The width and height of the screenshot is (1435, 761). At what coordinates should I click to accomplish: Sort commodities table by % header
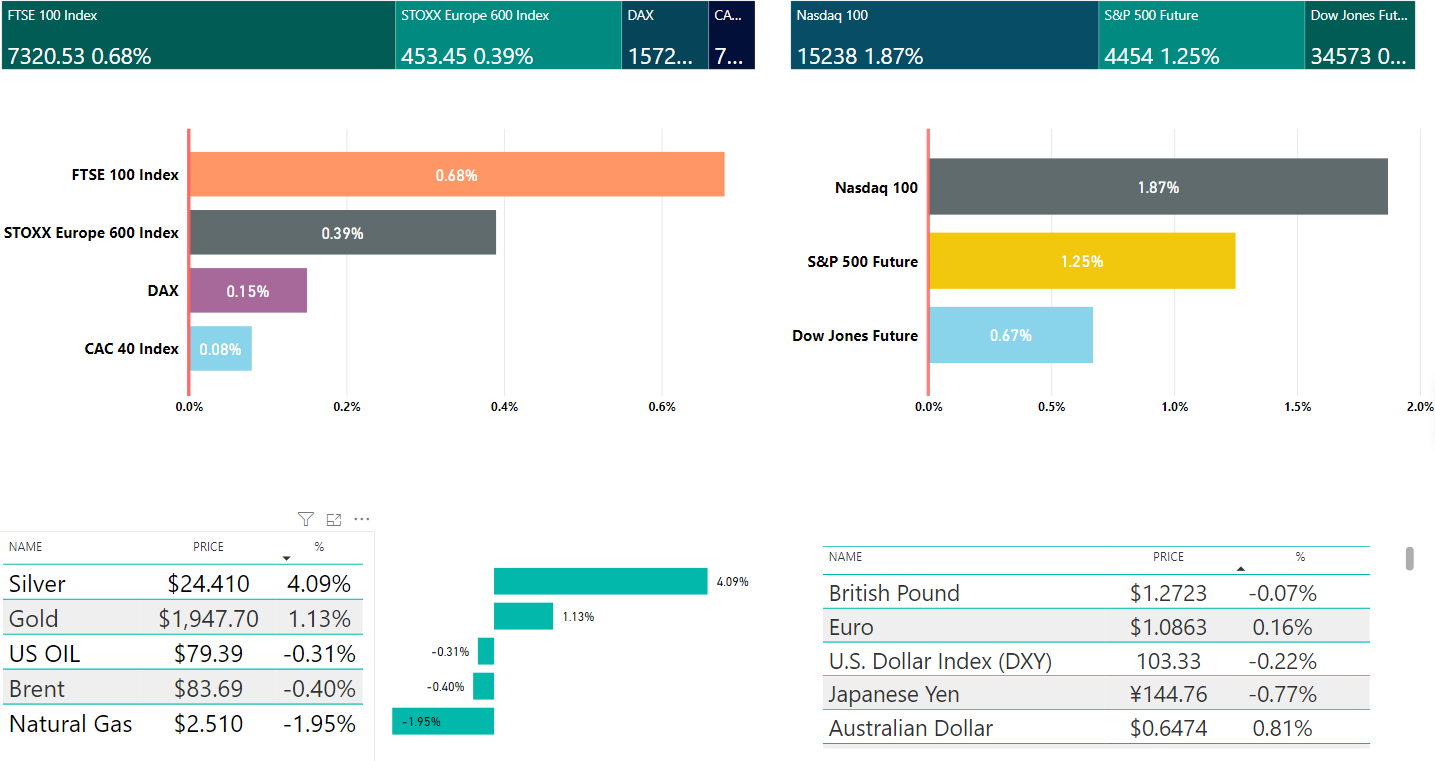(x=319, y=547)
